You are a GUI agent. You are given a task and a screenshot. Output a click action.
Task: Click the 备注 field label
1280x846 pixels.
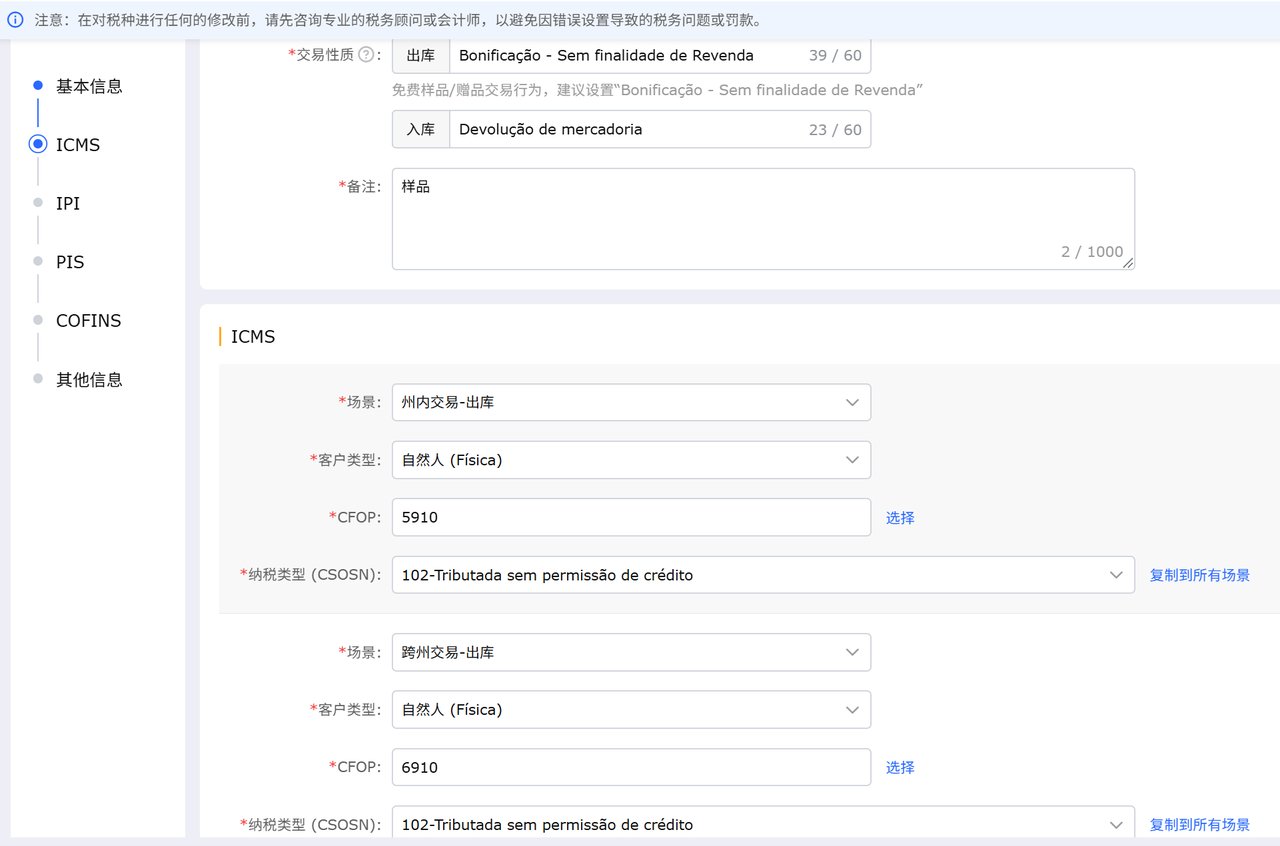coord(359,187)
